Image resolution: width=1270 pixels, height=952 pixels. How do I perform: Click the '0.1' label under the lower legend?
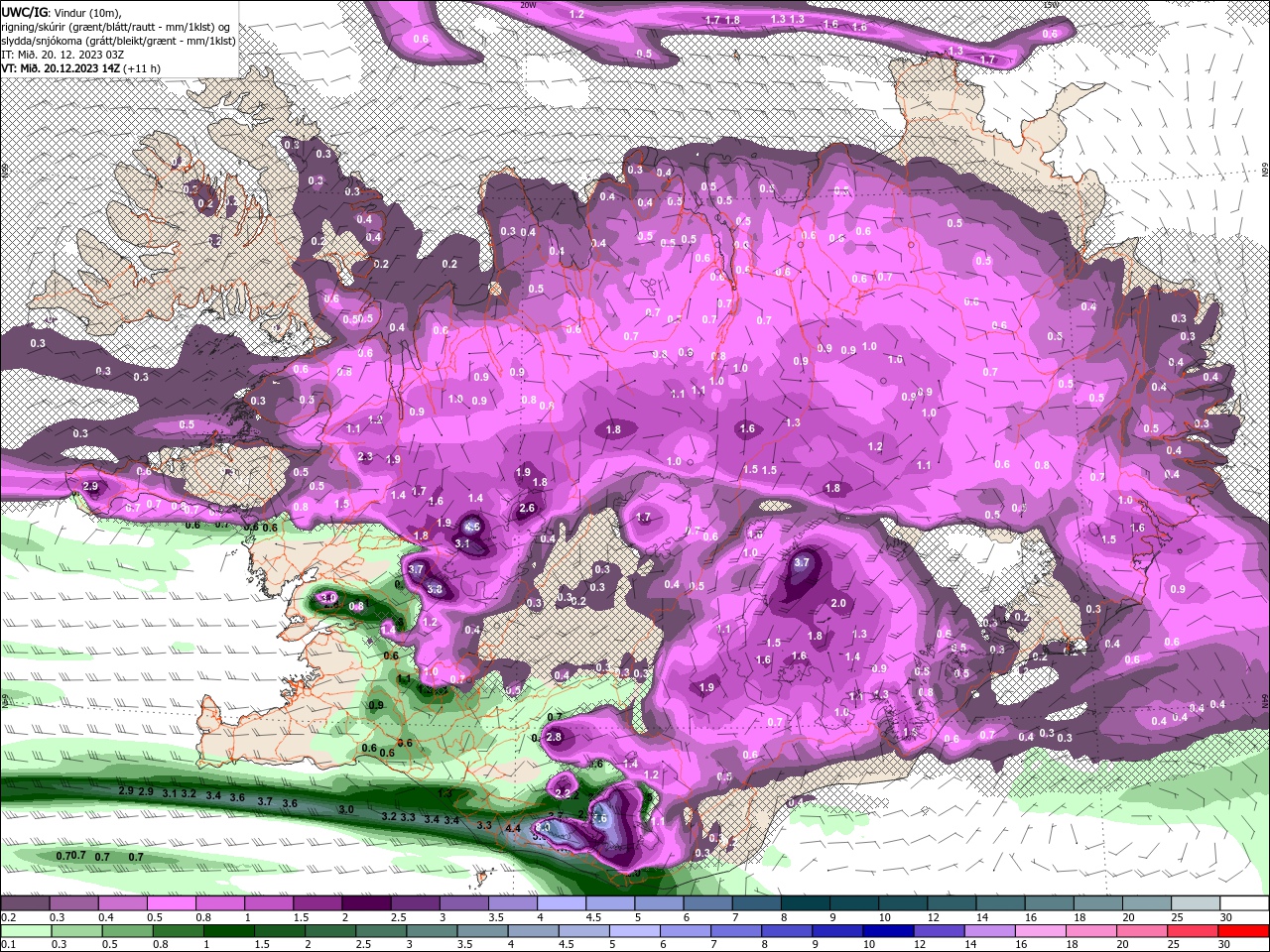[8, 945]
